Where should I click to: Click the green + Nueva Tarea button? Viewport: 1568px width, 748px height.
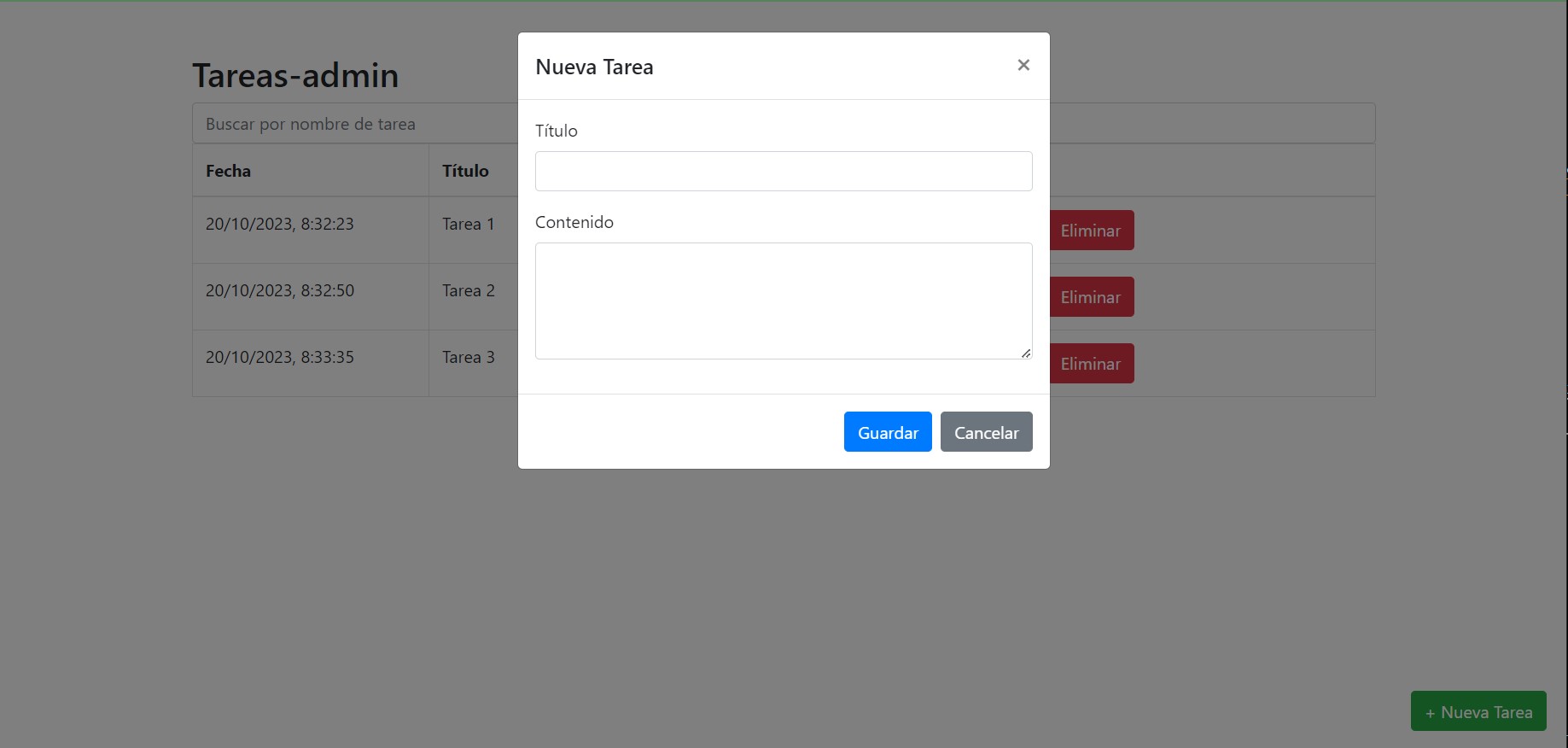point(1478,711)
